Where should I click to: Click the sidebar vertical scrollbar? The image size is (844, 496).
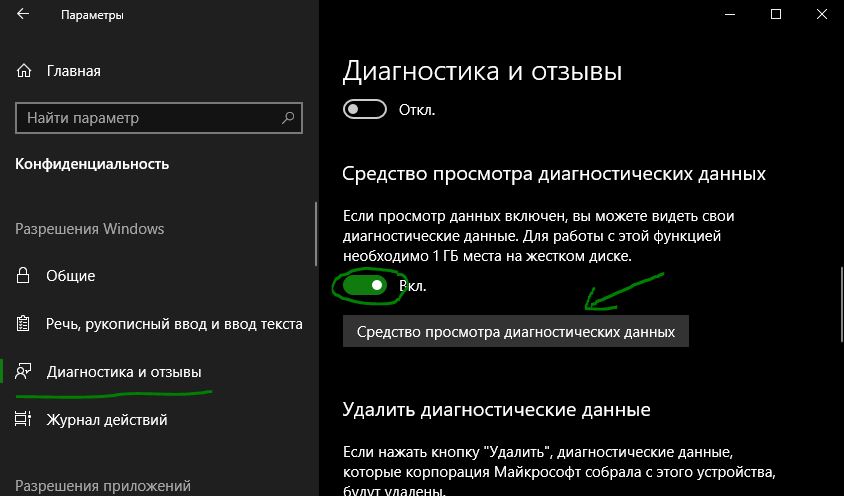316,234
